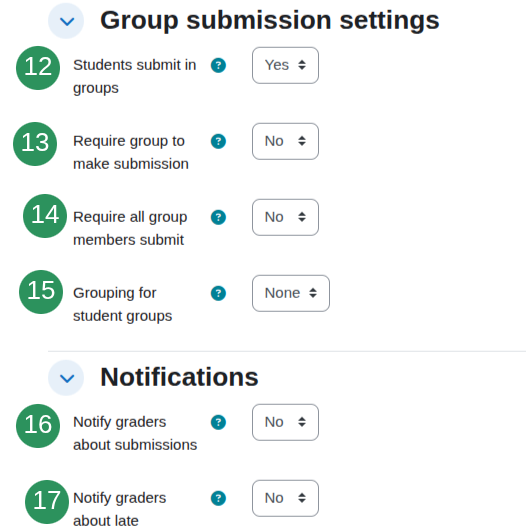The height and width of the screenshot is (526, 526).
Task: Open help for Require group to make submission
Action: tap(218, 141)
